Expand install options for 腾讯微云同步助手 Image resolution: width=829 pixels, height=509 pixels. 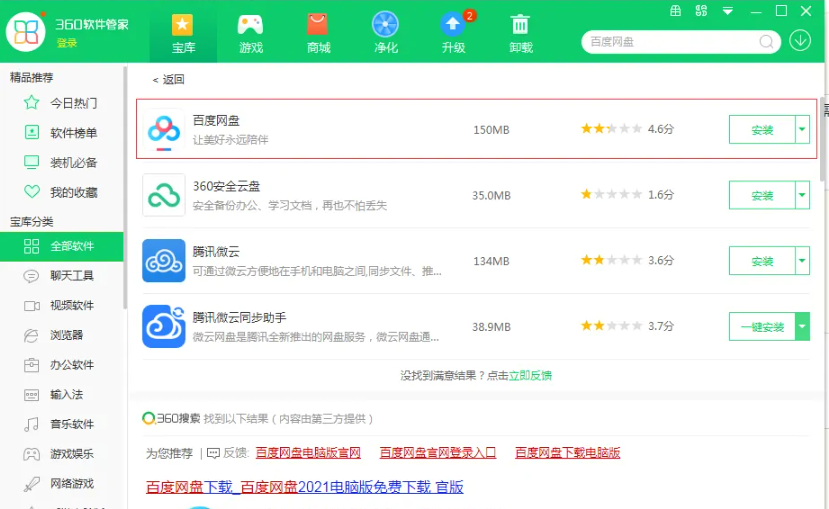coord(802,327)
